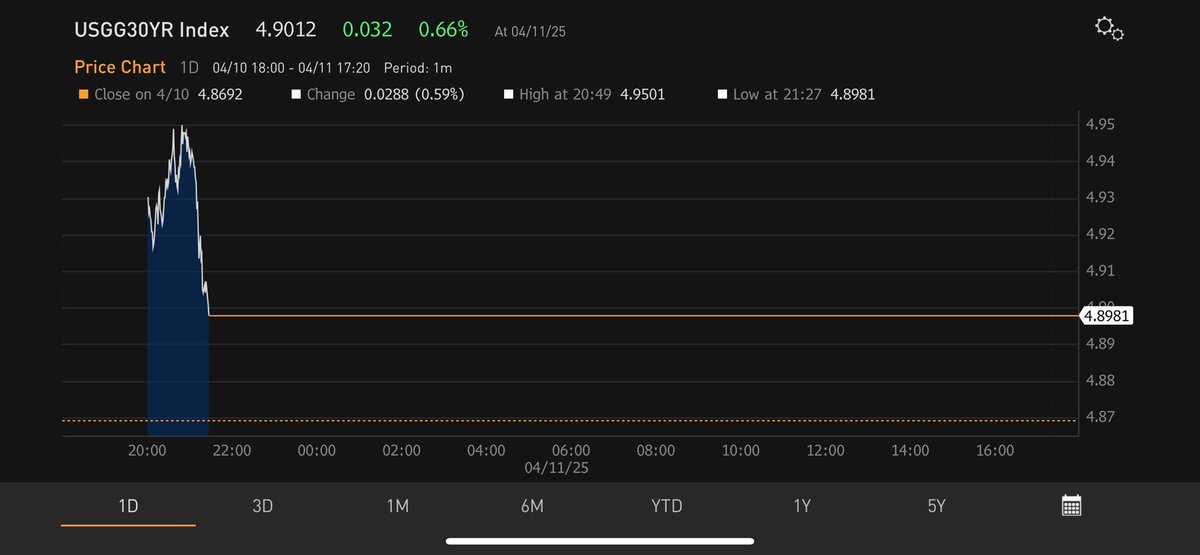The width and height of the screenshot is (1200, 555).
Task: Tap the 'Period: 1m' label
Action: [x=417, y=68]
